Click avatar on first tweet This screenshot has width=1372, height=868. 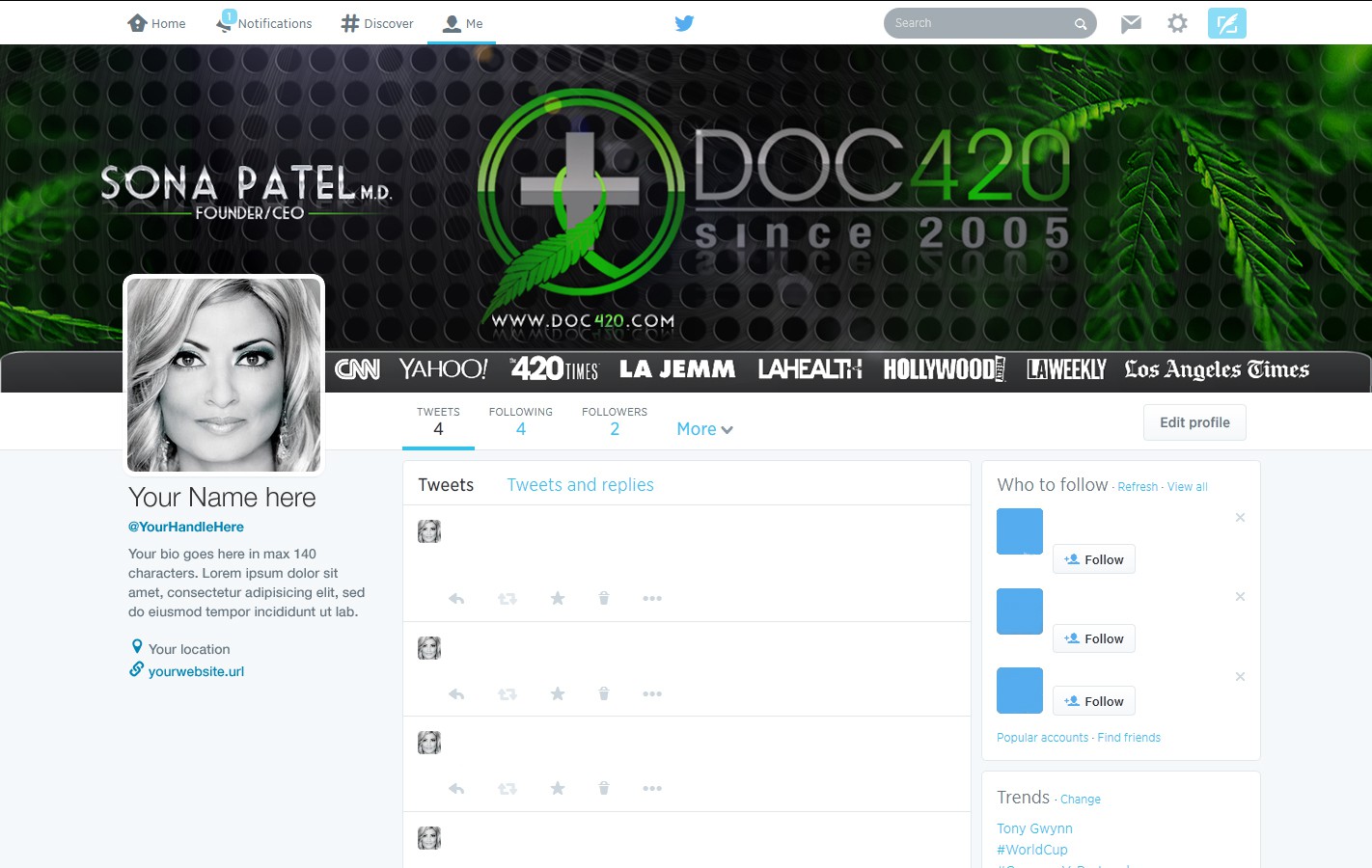pyautogui.click(x=429, y=531)
